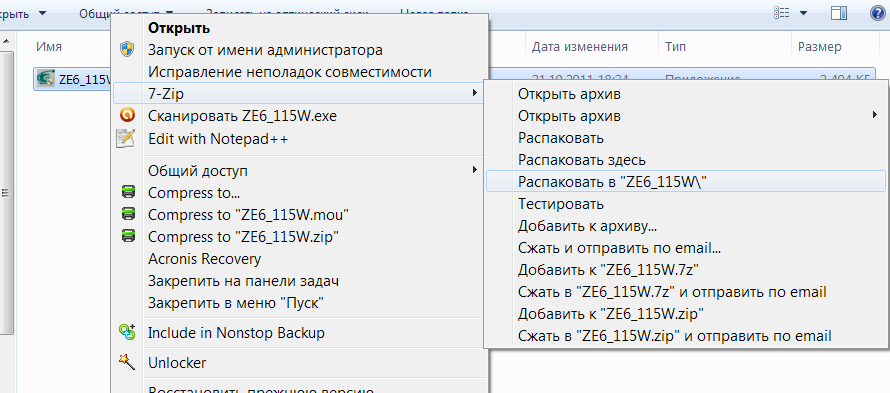
Task: Open the view options dropdown arrow
Action: (x=803, y=12)
